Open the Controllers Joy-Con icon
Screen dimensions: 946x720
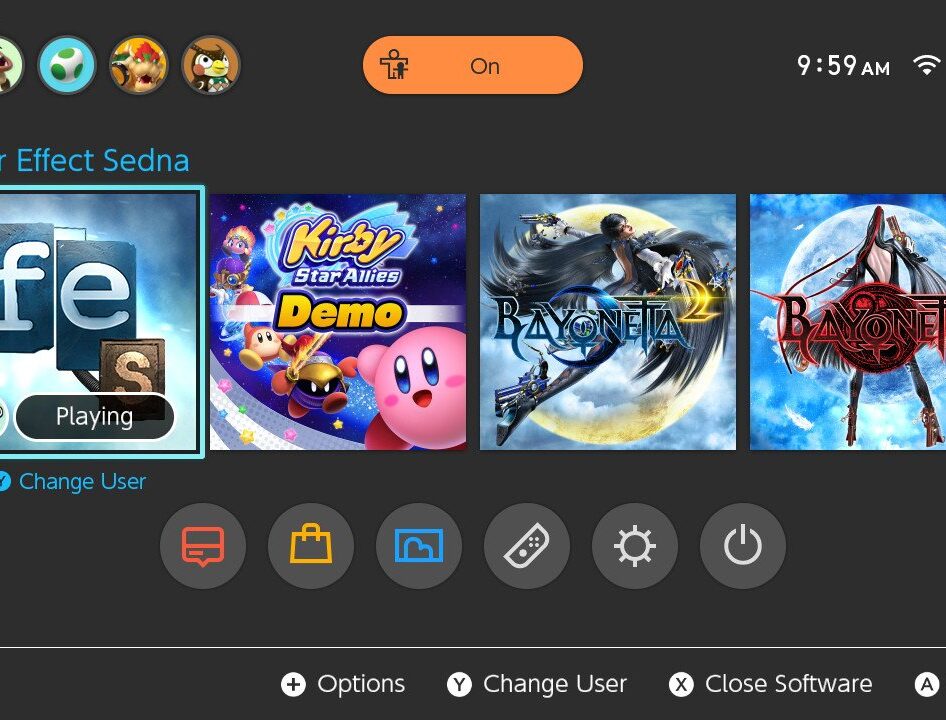(527, 546)
